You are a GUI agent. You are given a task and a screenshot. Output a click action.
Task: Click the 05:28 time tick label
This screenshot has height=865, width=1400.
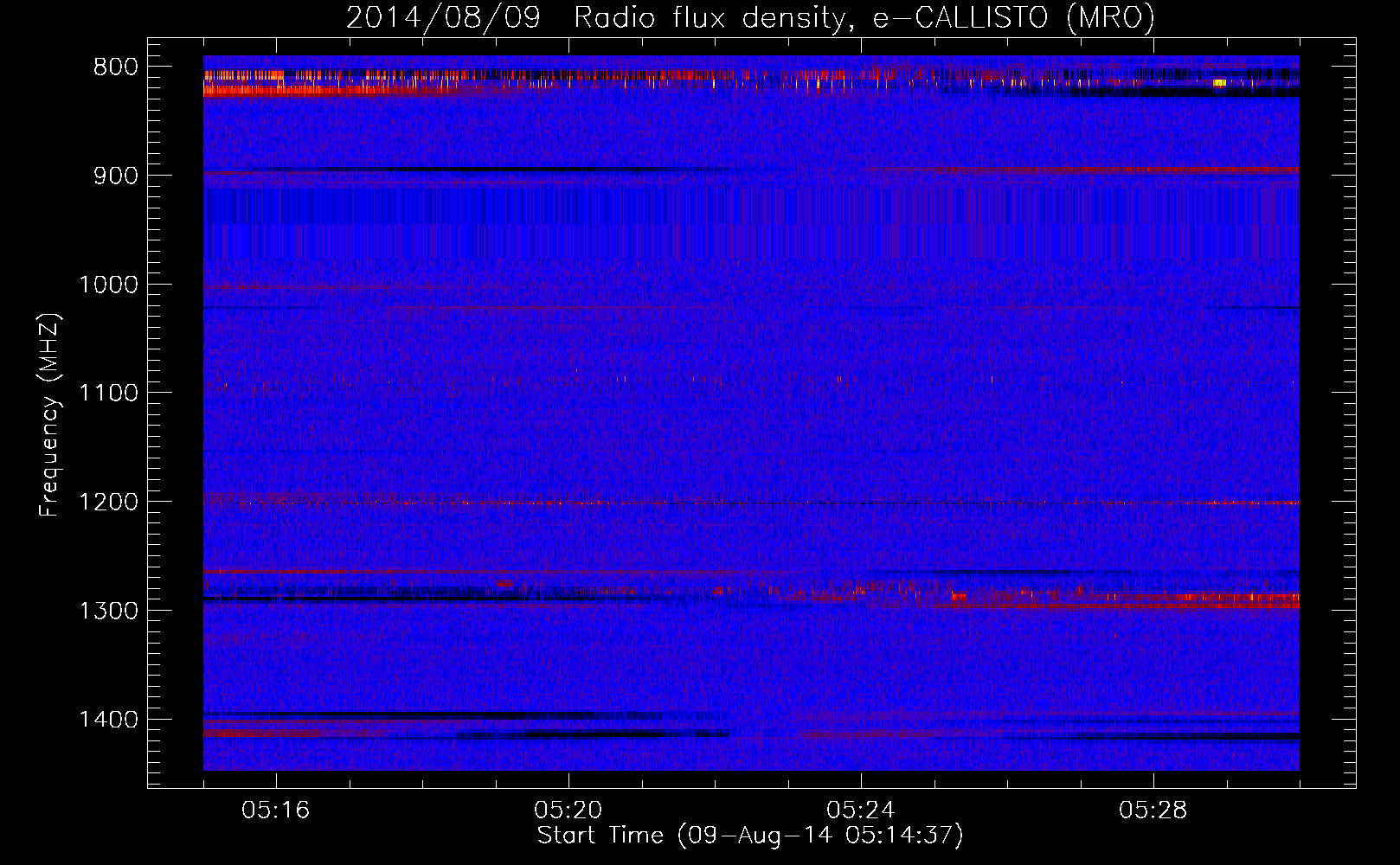coord(1153,811)
